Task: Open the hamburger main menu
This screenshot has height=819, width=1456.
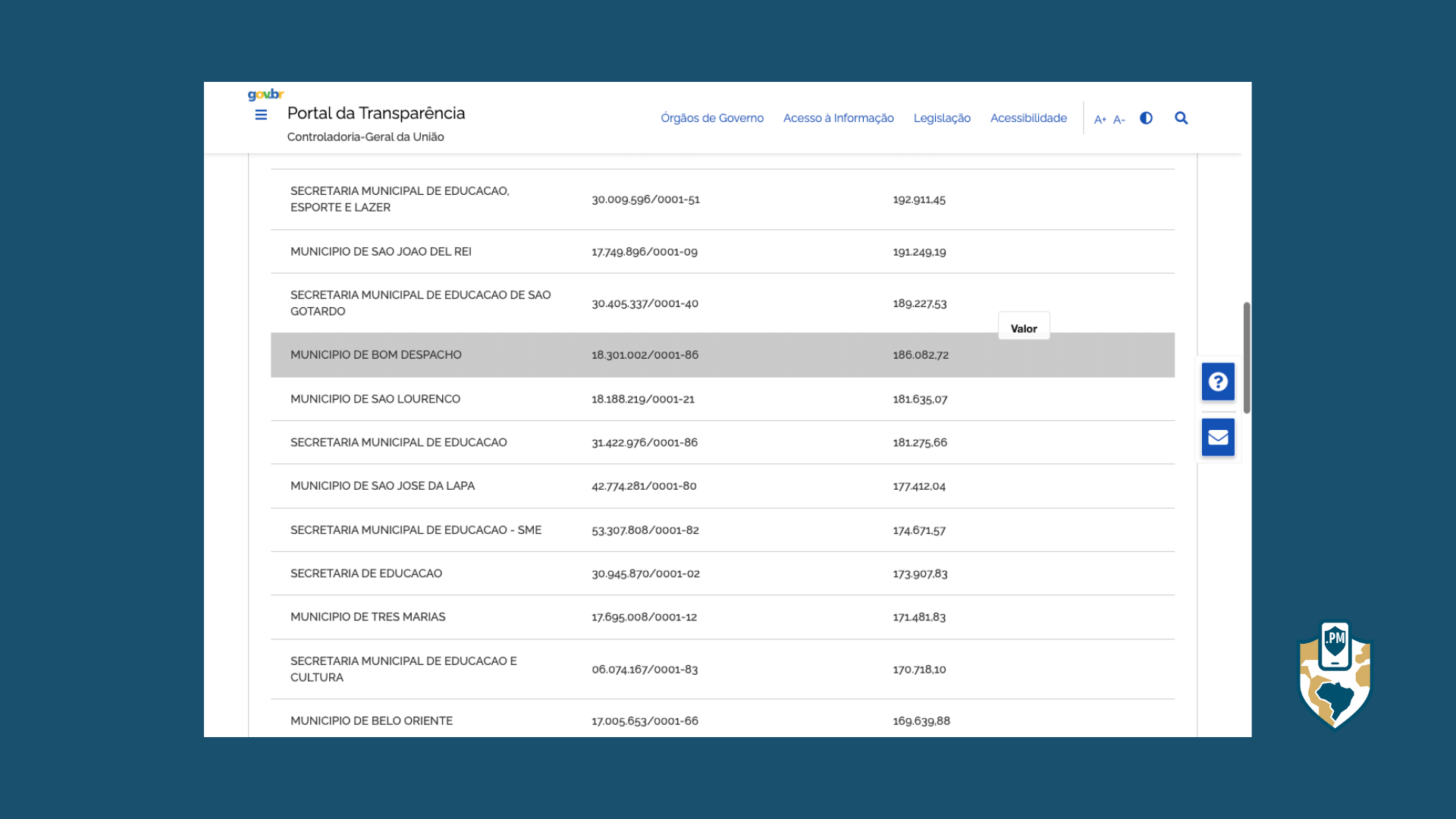Action: tap(261, 115)
